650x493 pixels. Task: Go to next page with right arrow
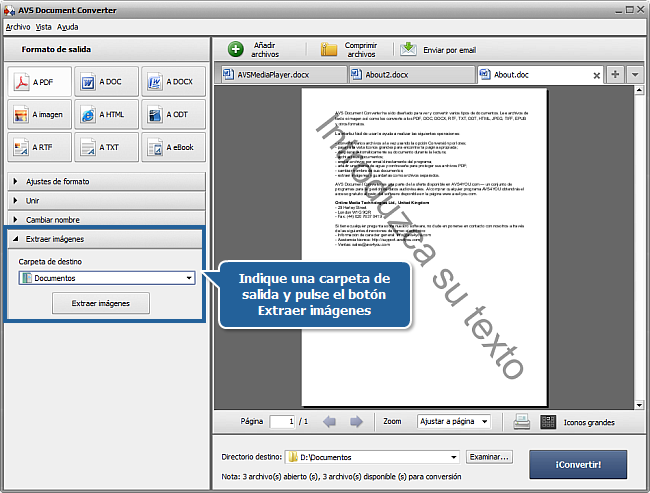(356, 422)
